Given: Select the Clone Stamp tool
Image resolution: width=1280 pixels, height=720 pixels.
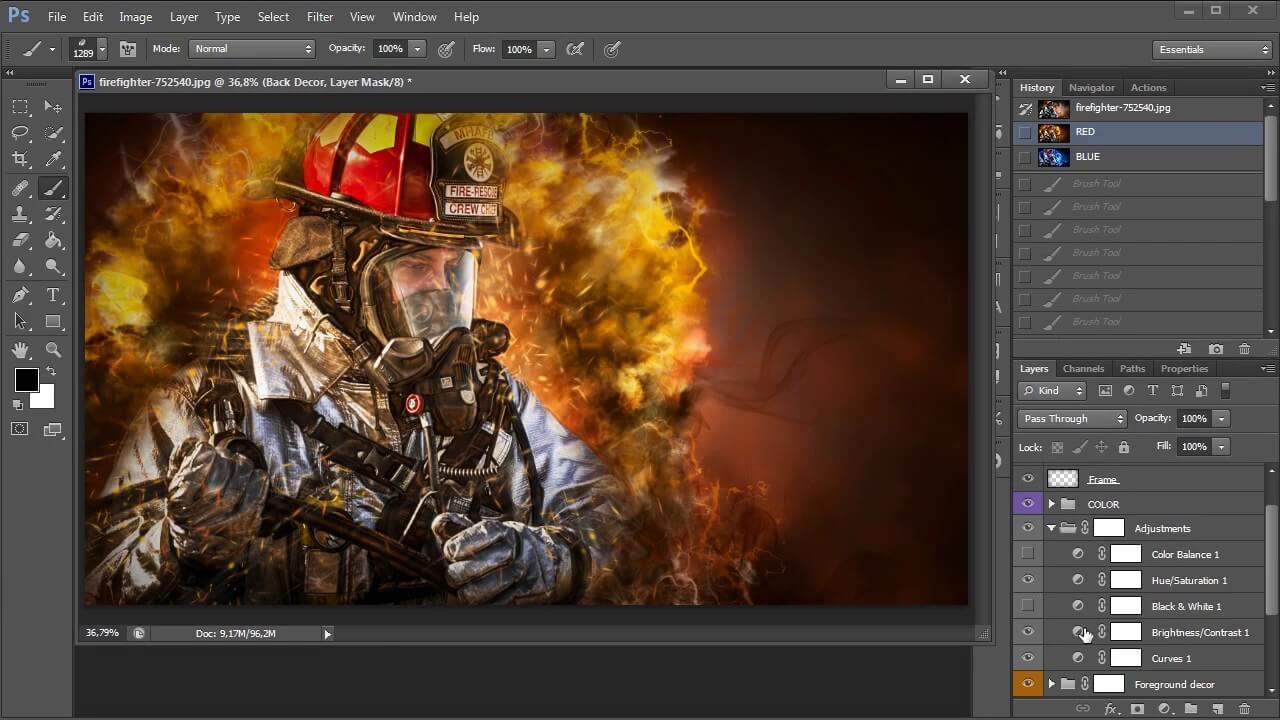Looking at the screenshot, I should [20, 214].
